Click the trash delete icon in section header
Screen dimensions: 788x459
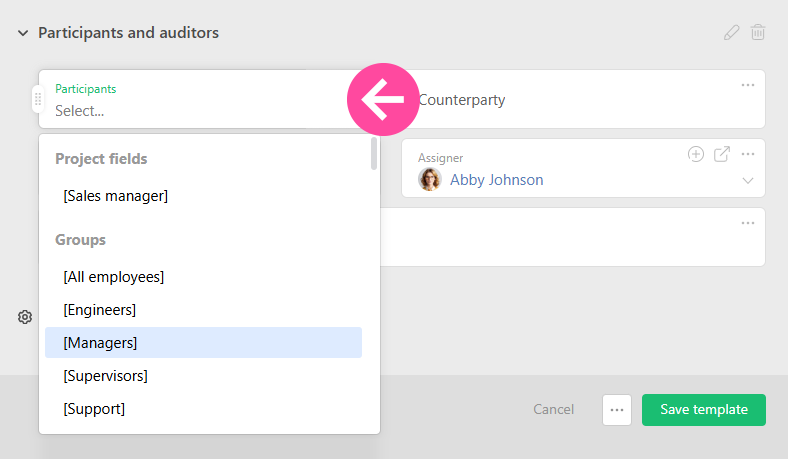click(x=758, y=33)
